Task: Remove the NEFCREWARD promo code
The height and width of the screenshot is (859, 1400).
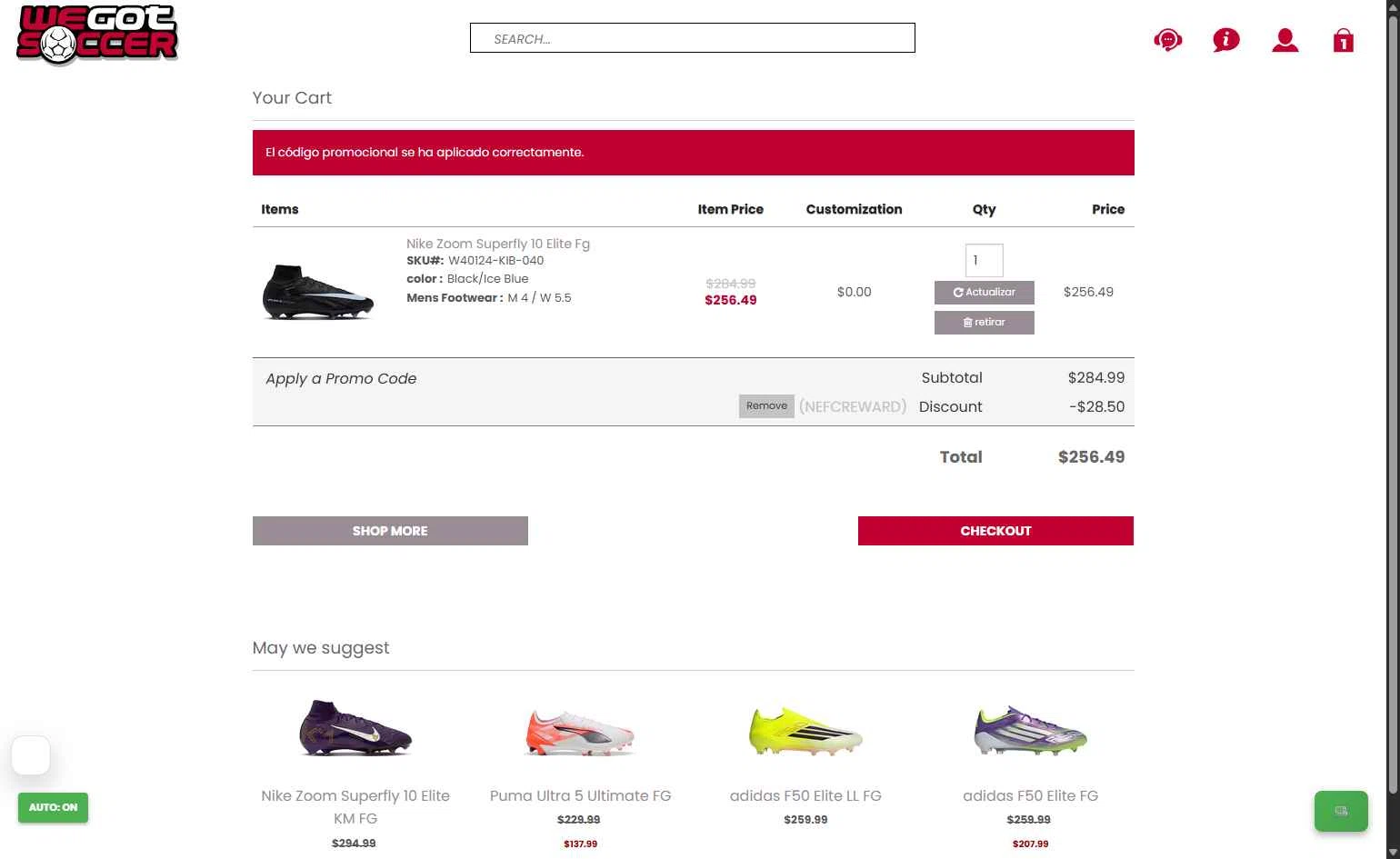Action: click(766, 406)
